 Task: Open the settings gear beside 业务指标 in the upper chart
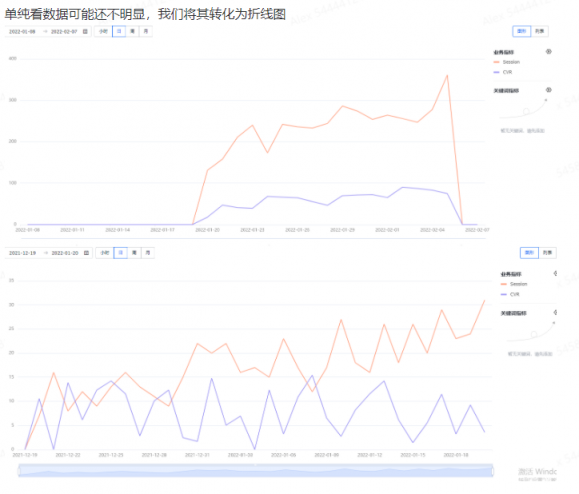pos(549,52)
